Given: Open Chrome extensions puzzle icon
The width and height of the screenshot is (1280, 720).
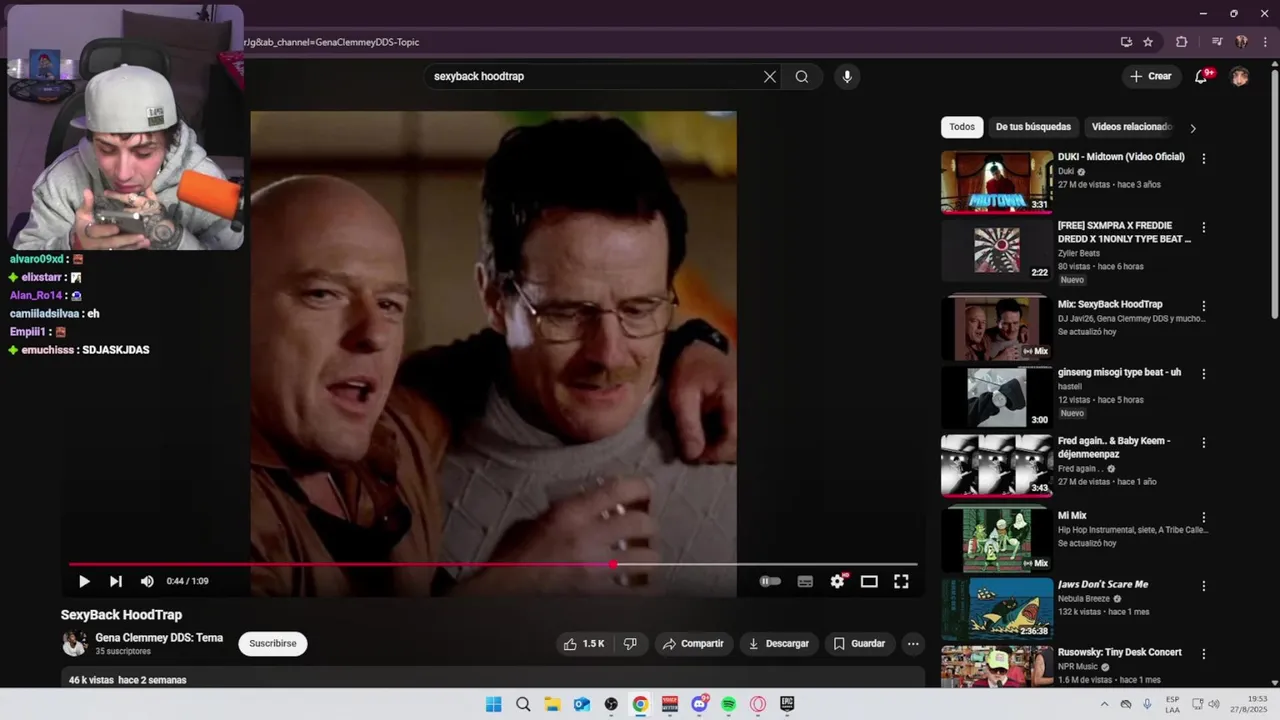Looking at the screenshot, I should [1182, 42].
